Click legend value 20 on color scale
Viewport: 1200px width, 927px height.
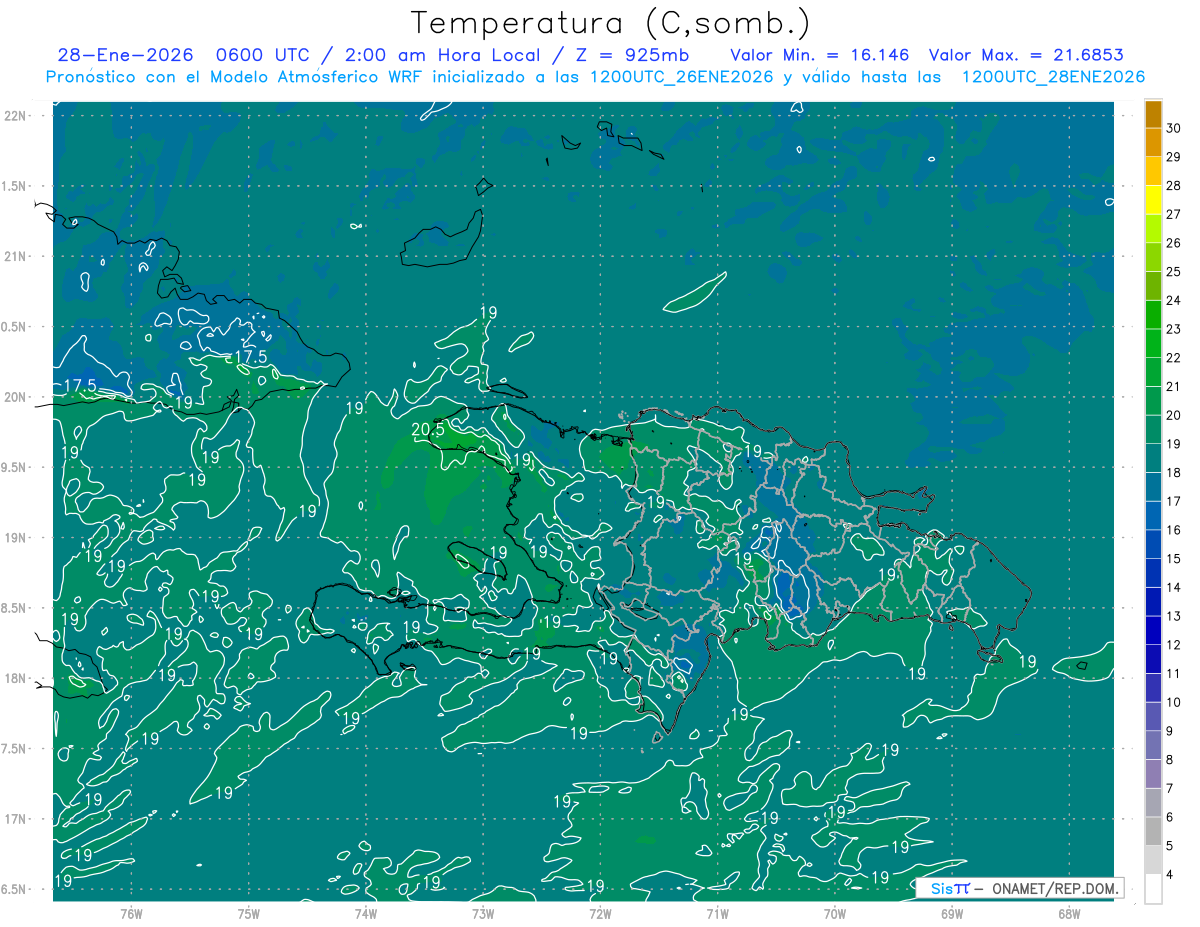coord(1174,416)
